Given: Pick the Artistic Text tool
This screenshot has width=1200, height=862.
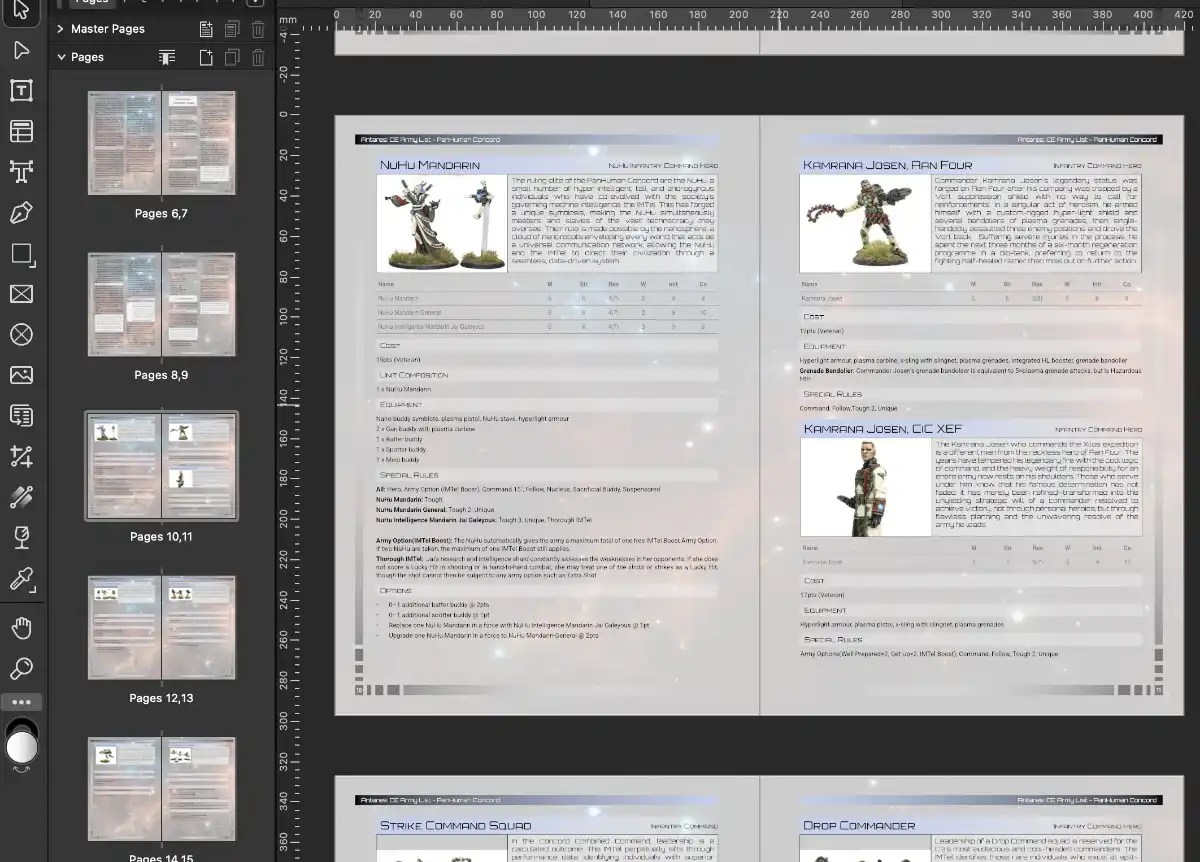Looking at the screenshot, I should [21, 172].
